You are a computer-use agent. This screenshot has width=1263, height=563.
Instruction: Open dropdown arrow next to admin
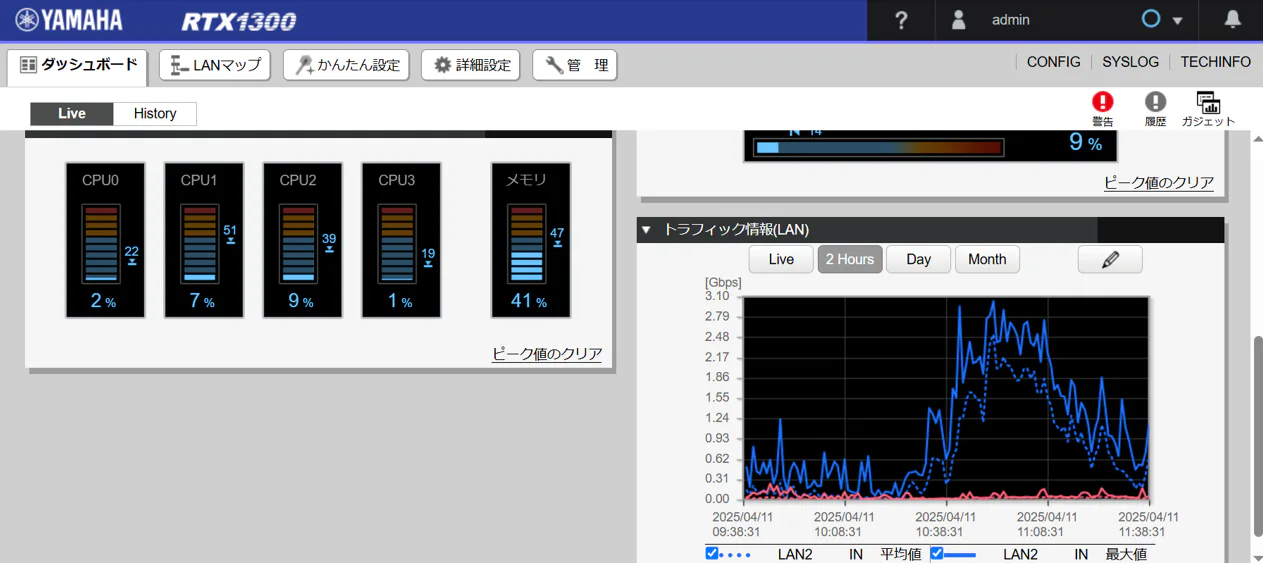tap(1177, 21)
